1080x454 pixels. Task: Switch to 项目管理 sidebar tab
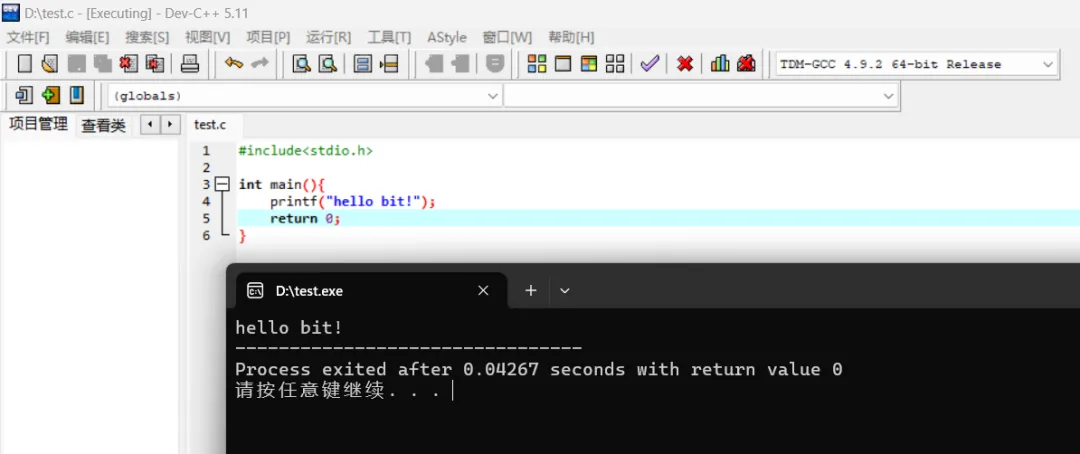[x=38, y=125]
